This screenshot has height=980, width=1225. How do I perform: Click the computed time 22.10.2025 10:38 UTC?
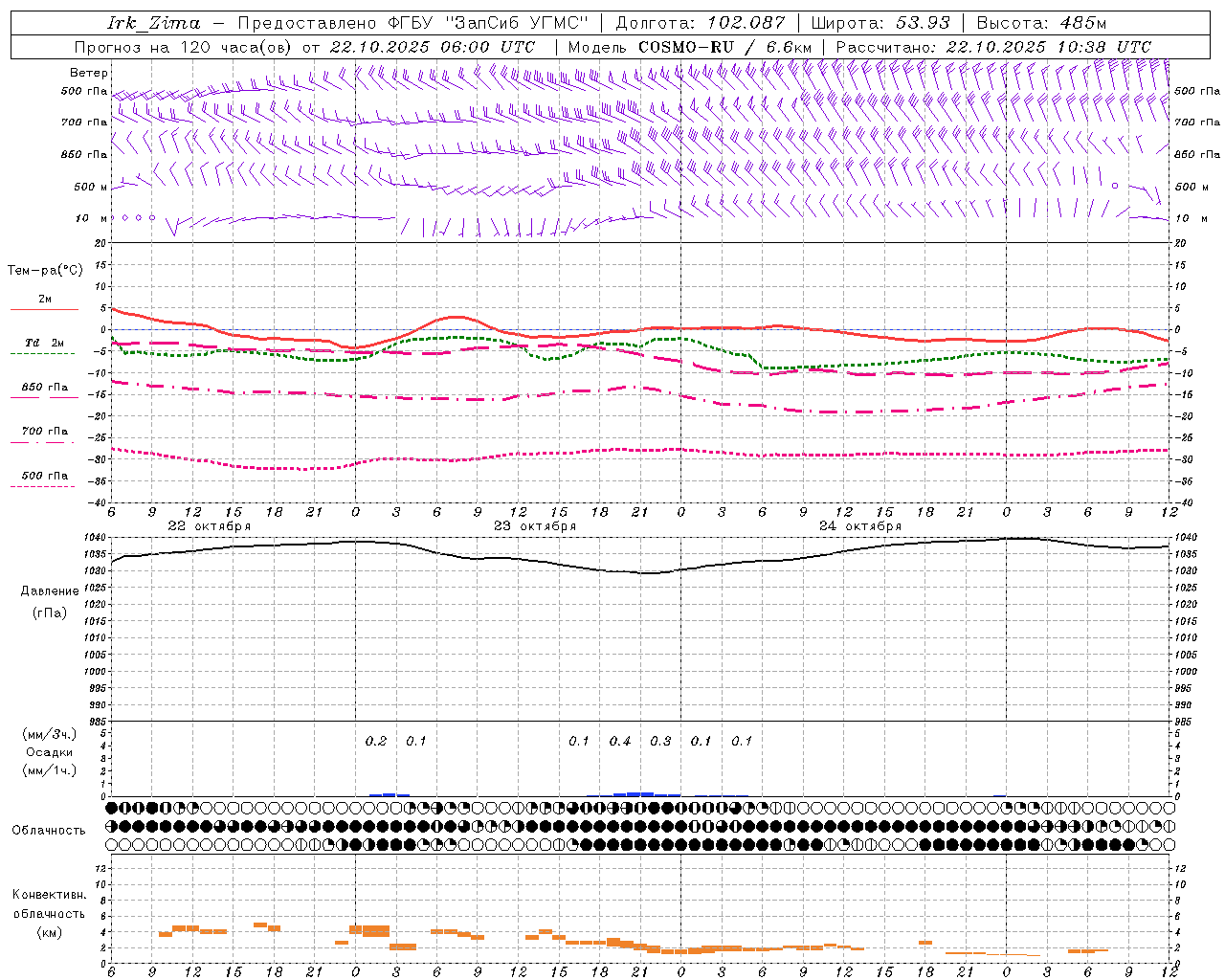pos(1048,47)
